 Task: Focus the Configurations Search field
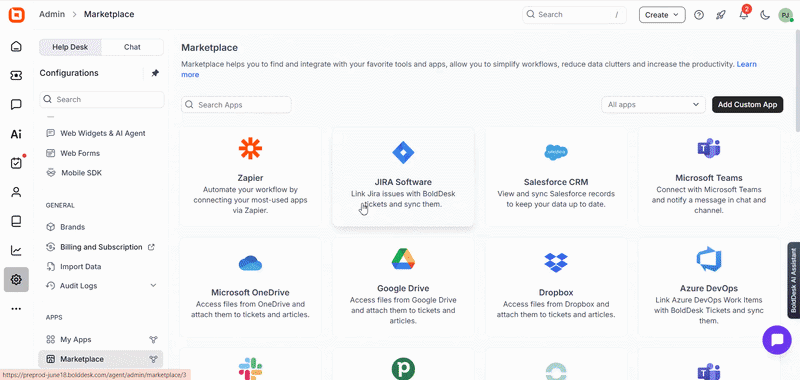coord(102,99)
